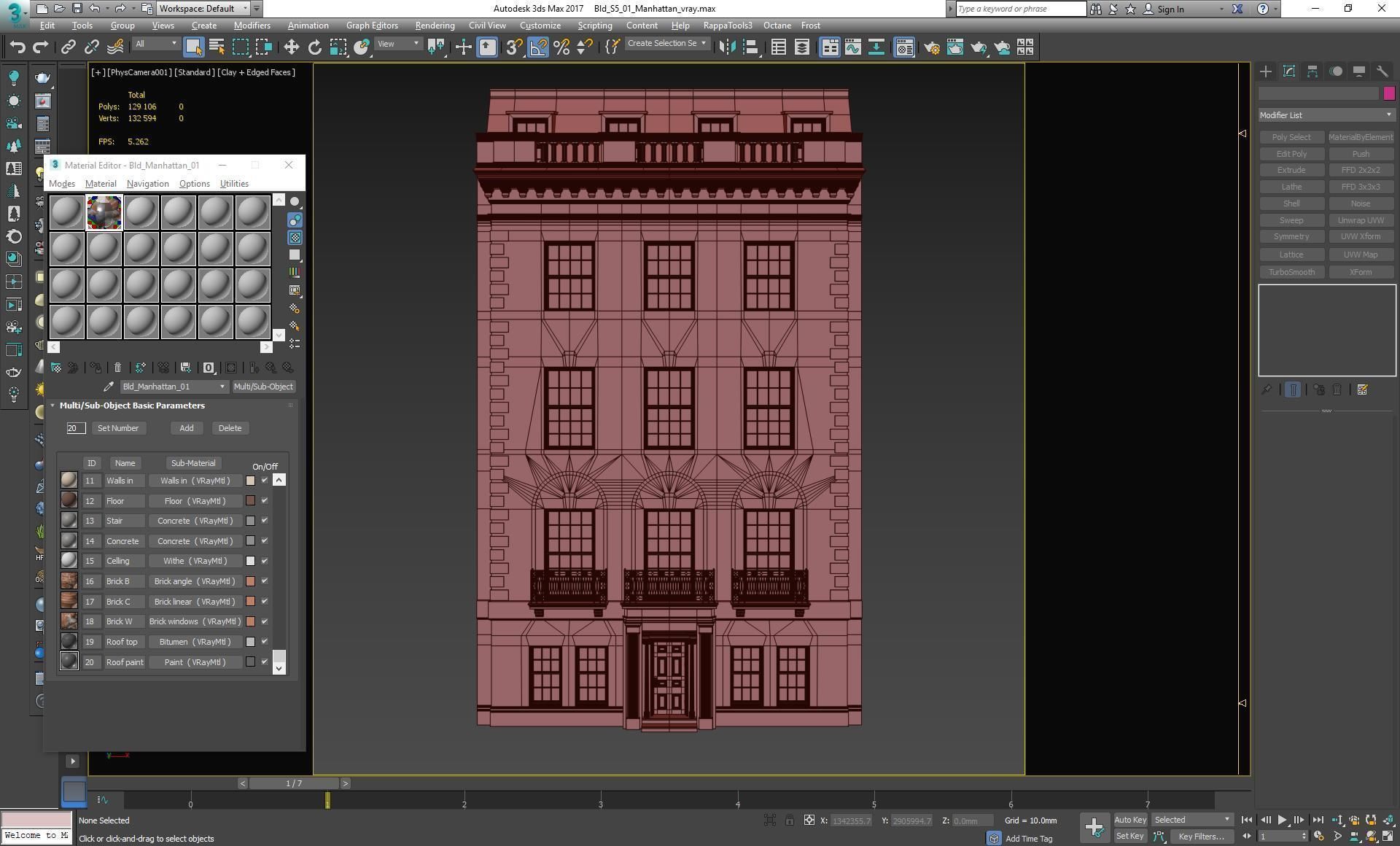Click Reset Map/Mtl trash icon in Material Editor
This screenshot has width=1400, height=846.
117,368
